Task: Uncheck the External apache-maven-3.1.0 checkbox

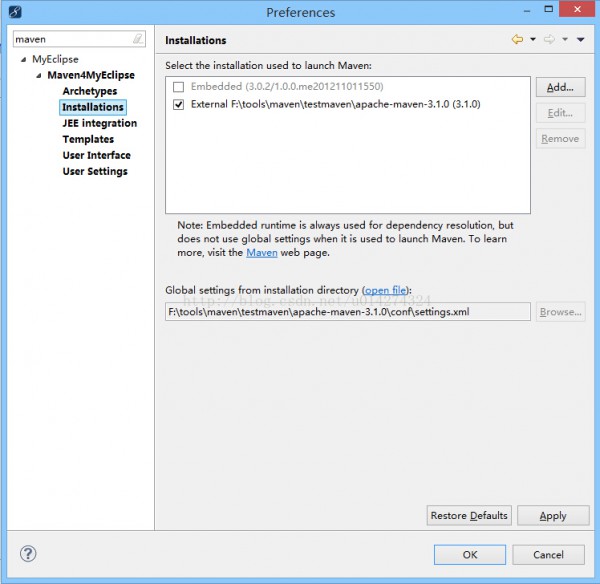Action: [178, 104]
